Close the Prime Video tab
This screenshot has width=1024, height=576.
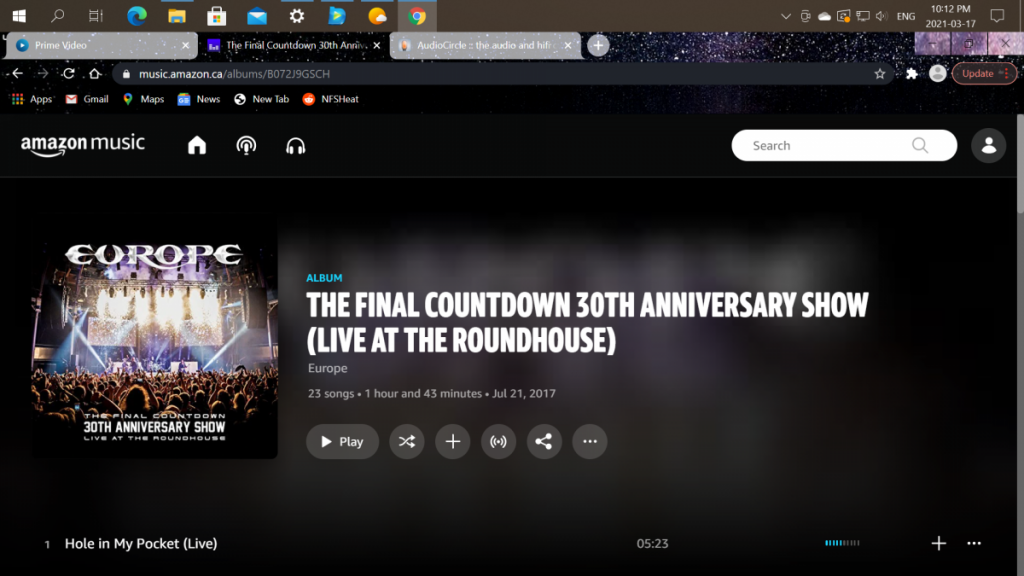(185, 45)
